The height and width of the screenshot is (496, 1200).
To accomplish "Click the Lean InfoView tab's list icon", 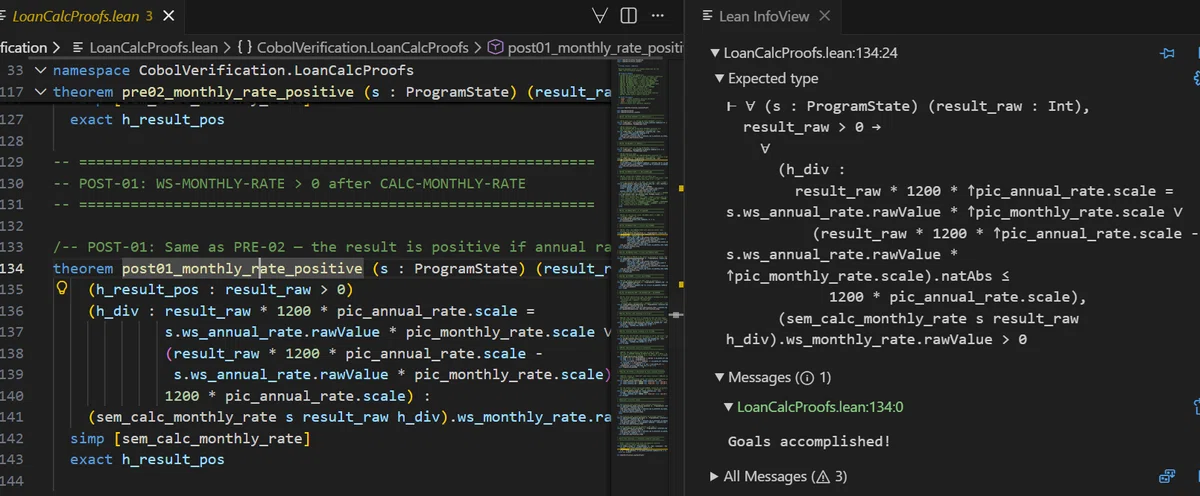I will pos(709,16).
